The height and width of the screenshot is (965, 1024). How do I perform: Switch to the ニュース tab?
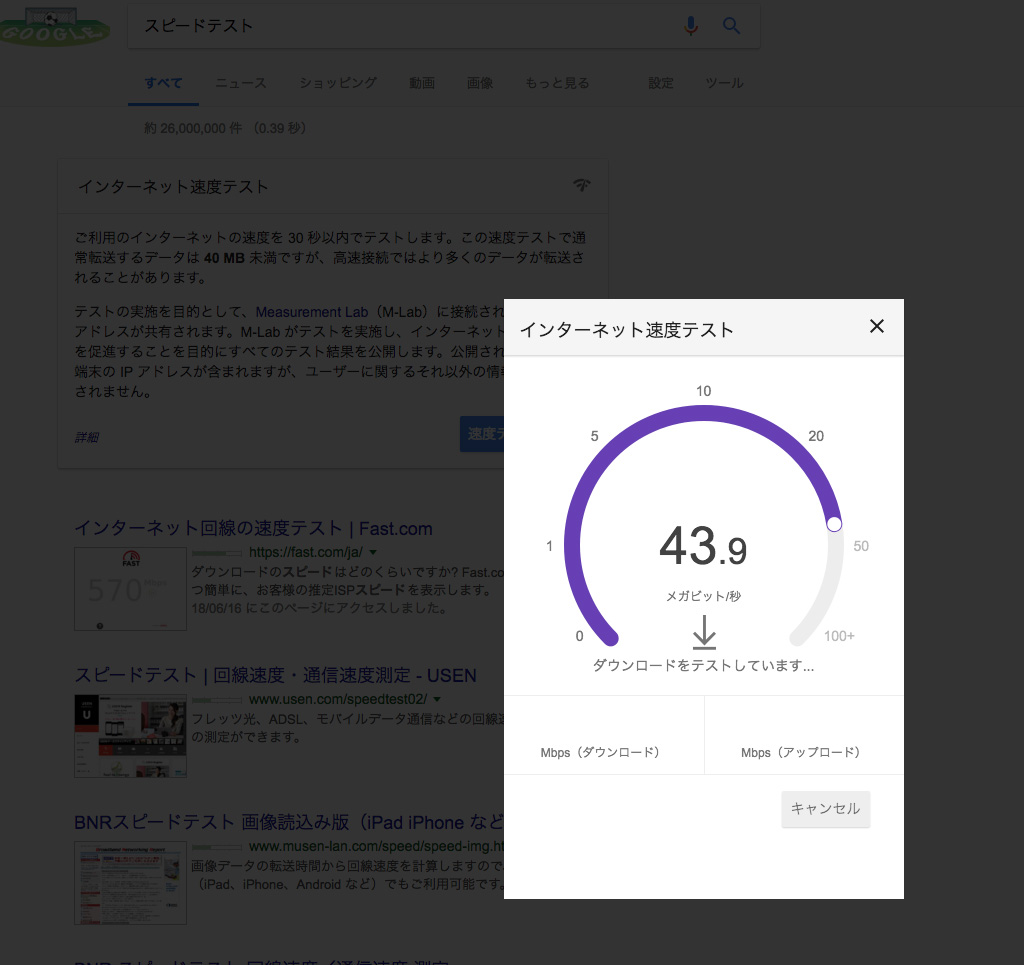(241, 83)
